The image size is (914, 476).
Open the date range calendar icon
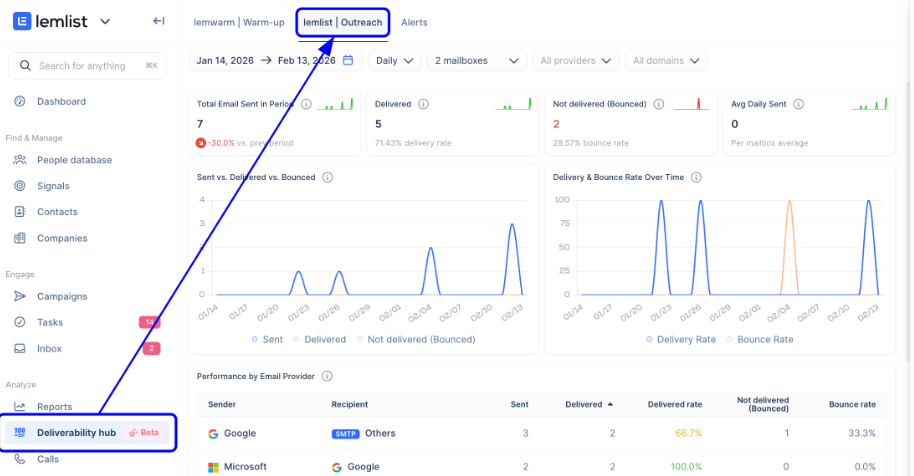pos(348,60)
